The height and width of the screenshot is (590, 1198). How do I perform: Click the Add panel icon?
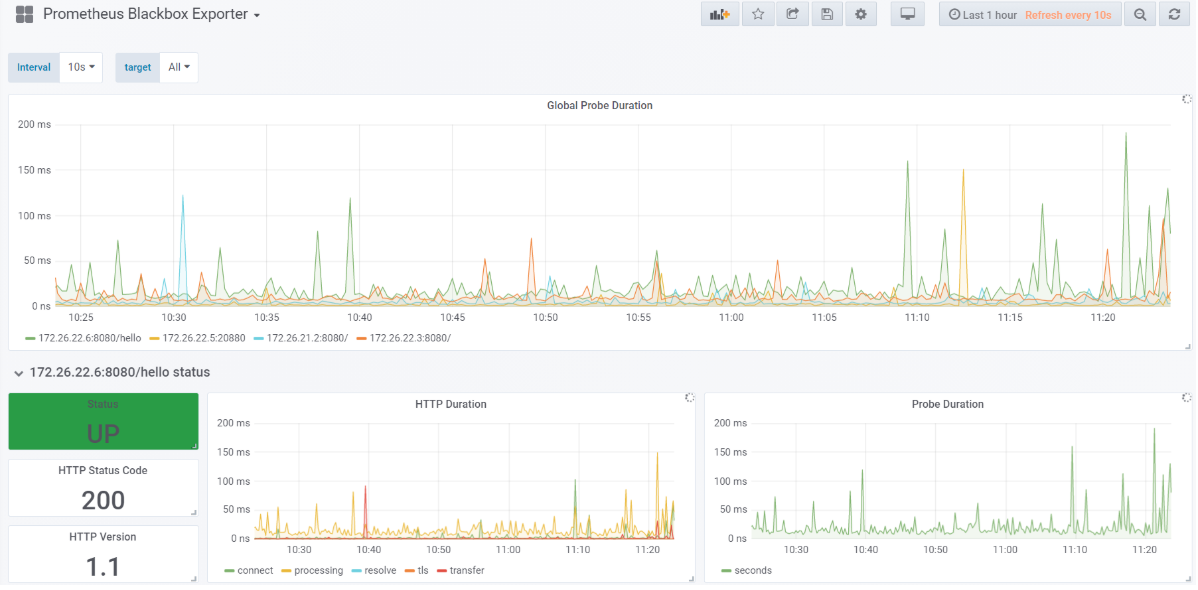pos(720,15)
